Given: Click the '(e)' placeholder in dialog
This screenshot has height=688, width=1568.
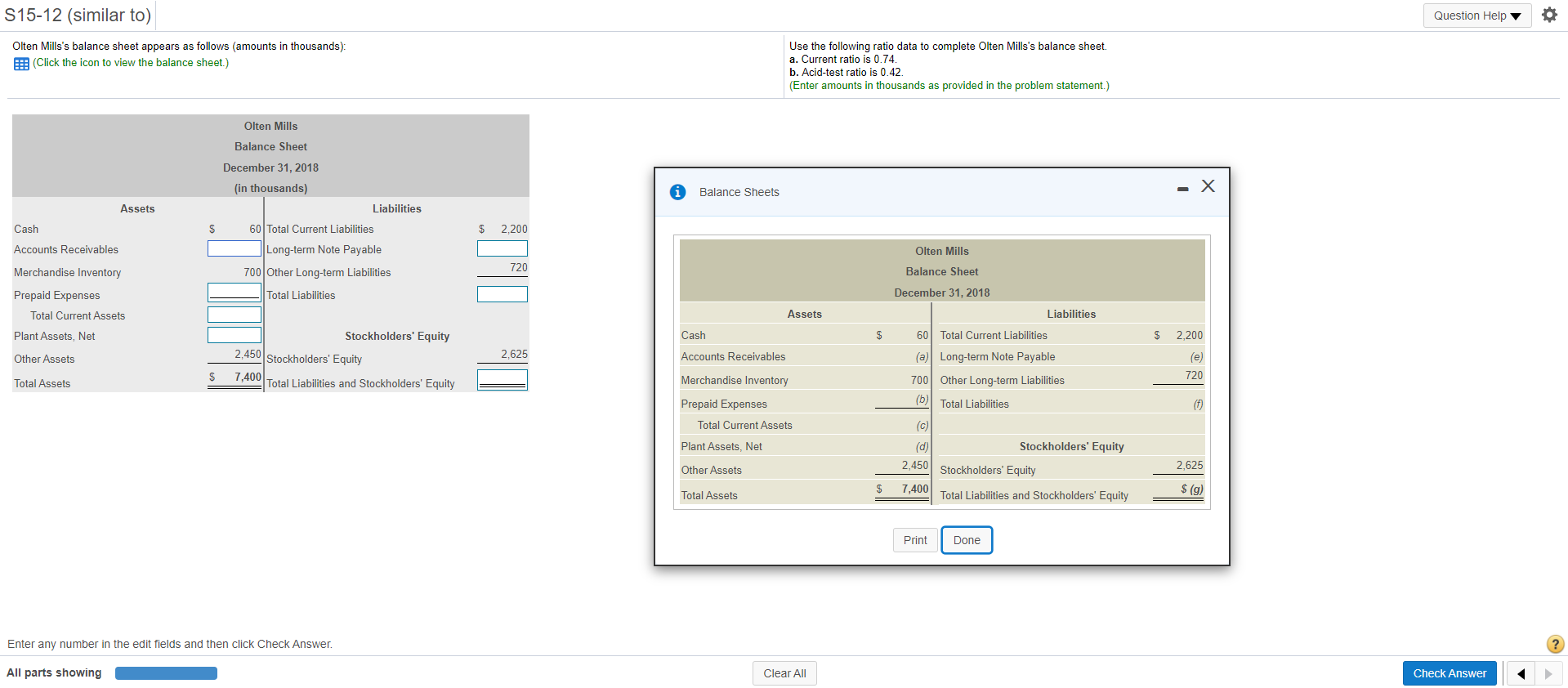Looking at the screenshot, I should 1196,357.
